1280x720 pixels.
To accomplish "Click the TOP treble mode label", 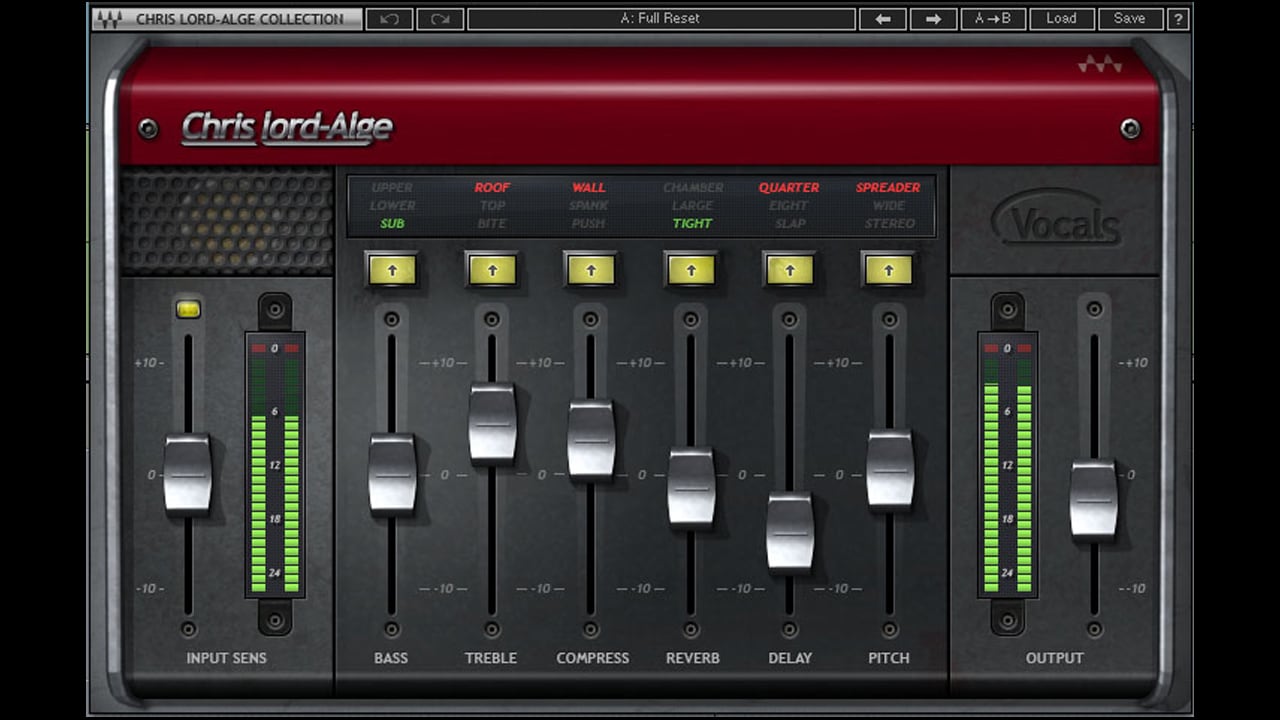I will point(492,206).
